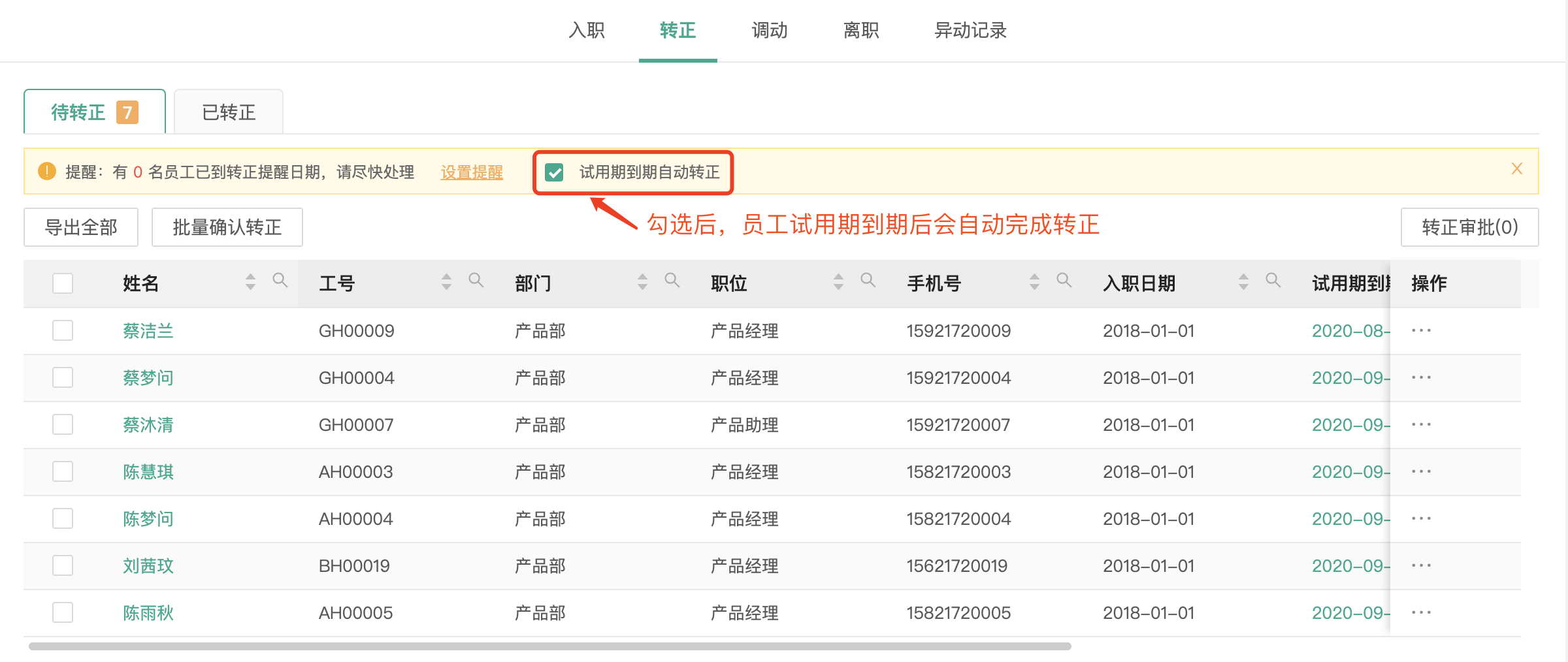The width and height of the screenshot is (1568, 662).
Task: Click the 操作 column header
Action: pos(1429,283)
